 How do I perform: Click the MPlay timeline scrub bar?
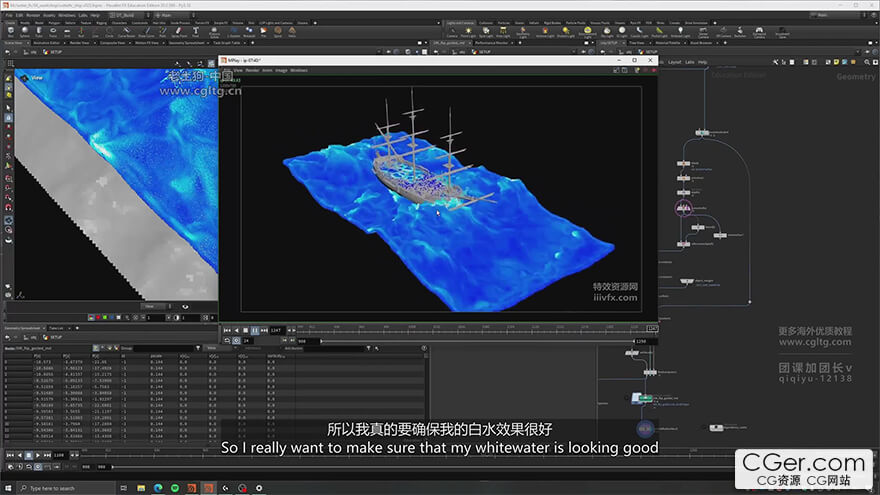click(x=470, y=329)
